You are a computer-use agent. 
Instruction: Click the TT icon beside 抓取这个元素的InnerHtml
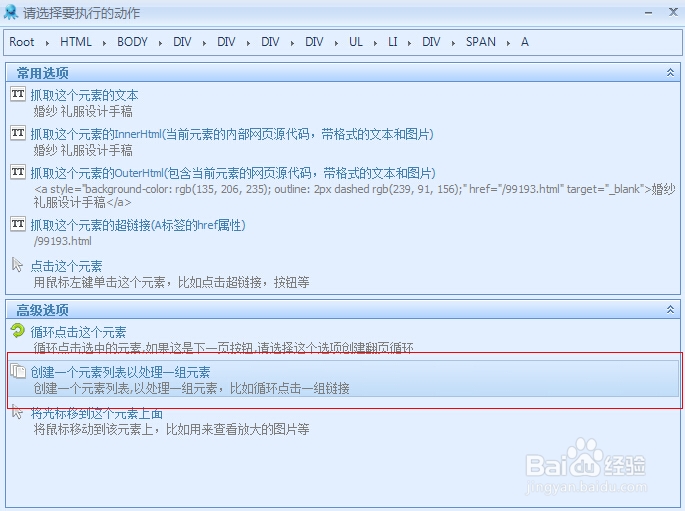coord(17,132)
